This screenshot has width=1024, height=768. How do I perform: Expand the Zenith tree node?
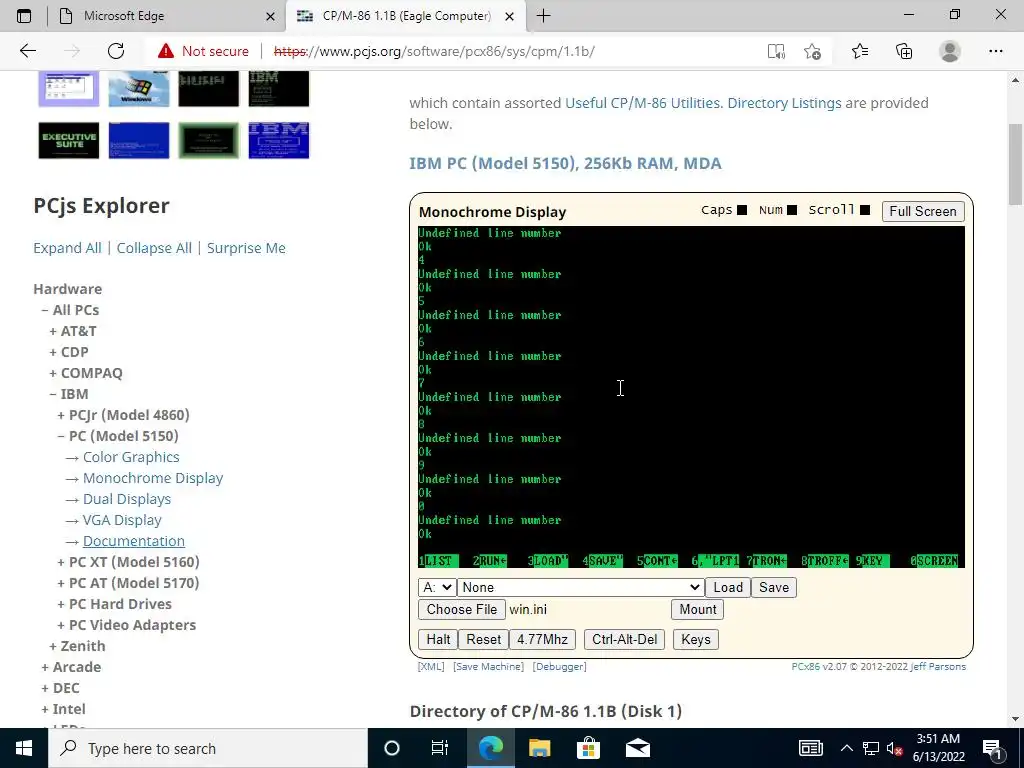(x=53, y=646)
